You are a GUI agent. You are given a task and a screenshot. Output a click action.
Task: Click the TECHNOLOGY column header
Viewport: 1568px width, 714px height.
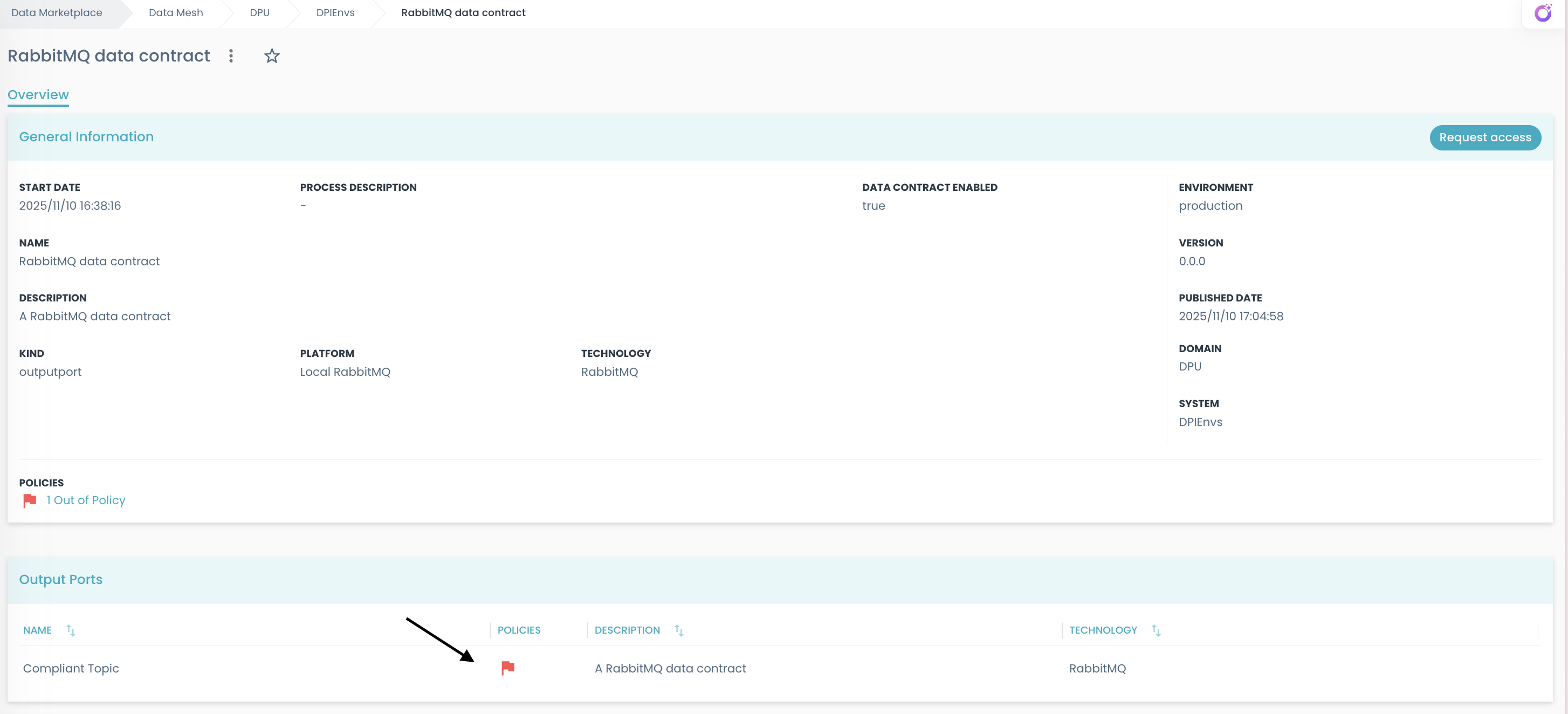(1103, 630)
